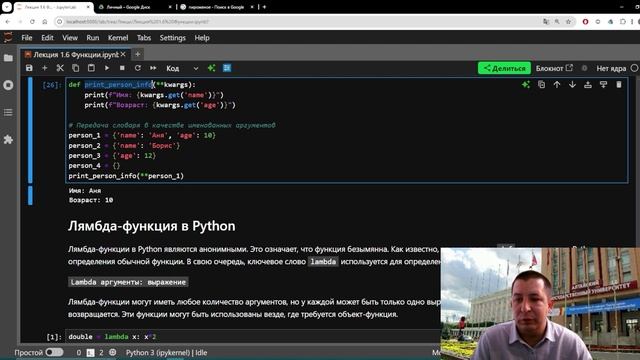Screen dimensions: 640x360
Task: Click in the code cell on print_person_info(**person_1)
Action: point(126,176)
